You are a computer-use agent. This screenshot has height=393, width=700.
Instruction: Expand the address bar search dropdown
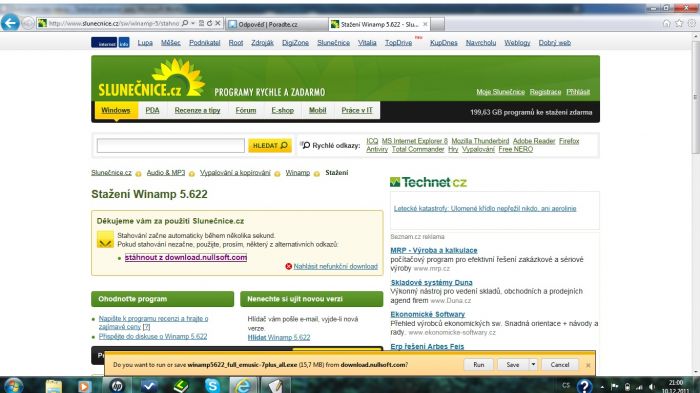pyautogui.click(x=192, y=23)
